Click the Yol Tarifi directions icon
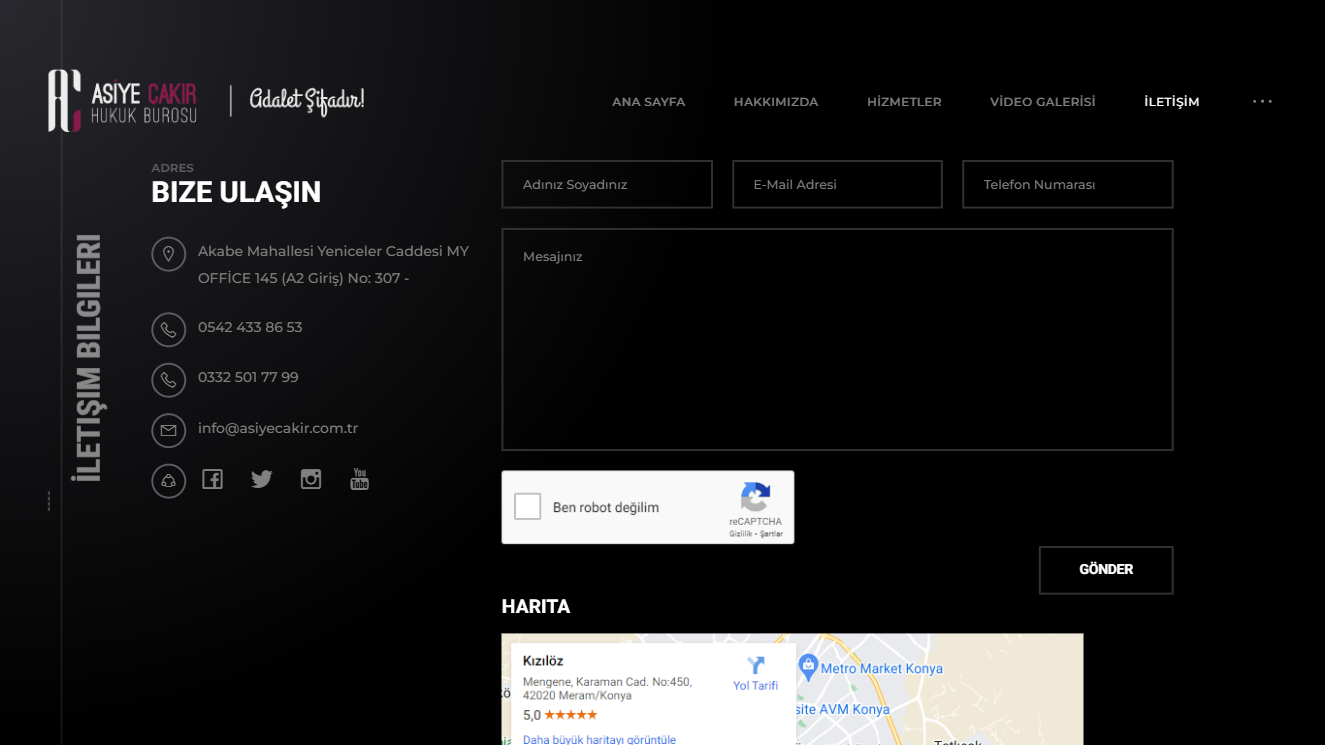Viewport: 1325px width, 745px height. pos(755,666)
